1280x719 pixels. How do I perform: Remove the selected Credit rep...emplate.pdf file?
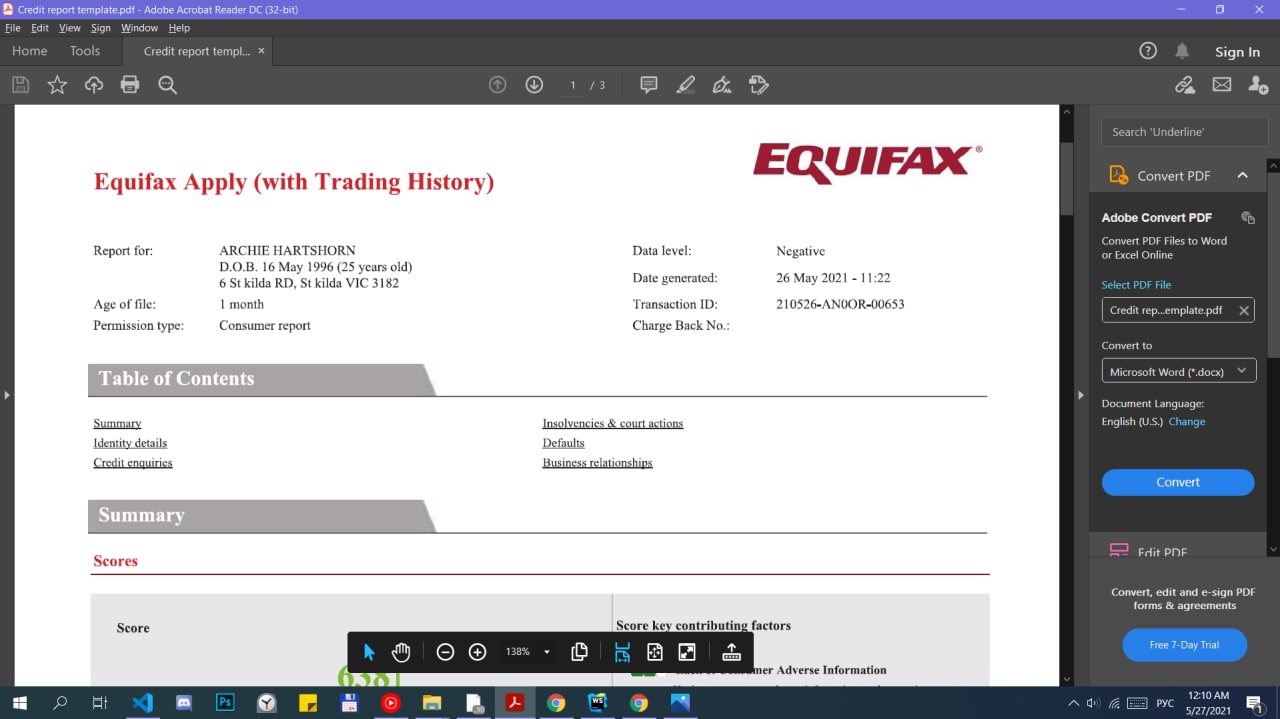point(1244,311)
